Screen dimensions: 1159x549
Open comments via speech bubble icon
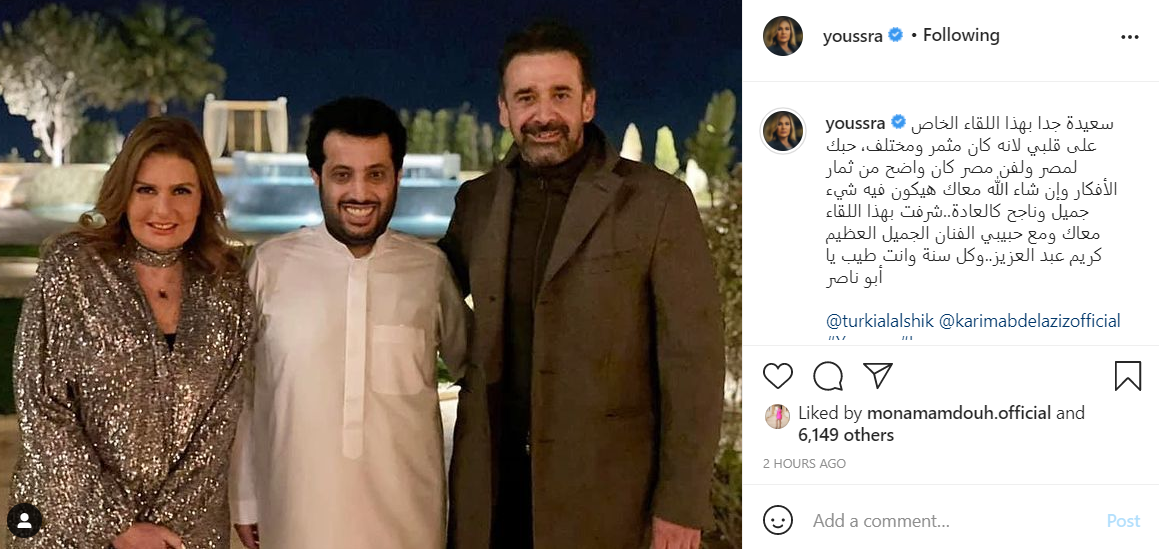coord(828,376)
